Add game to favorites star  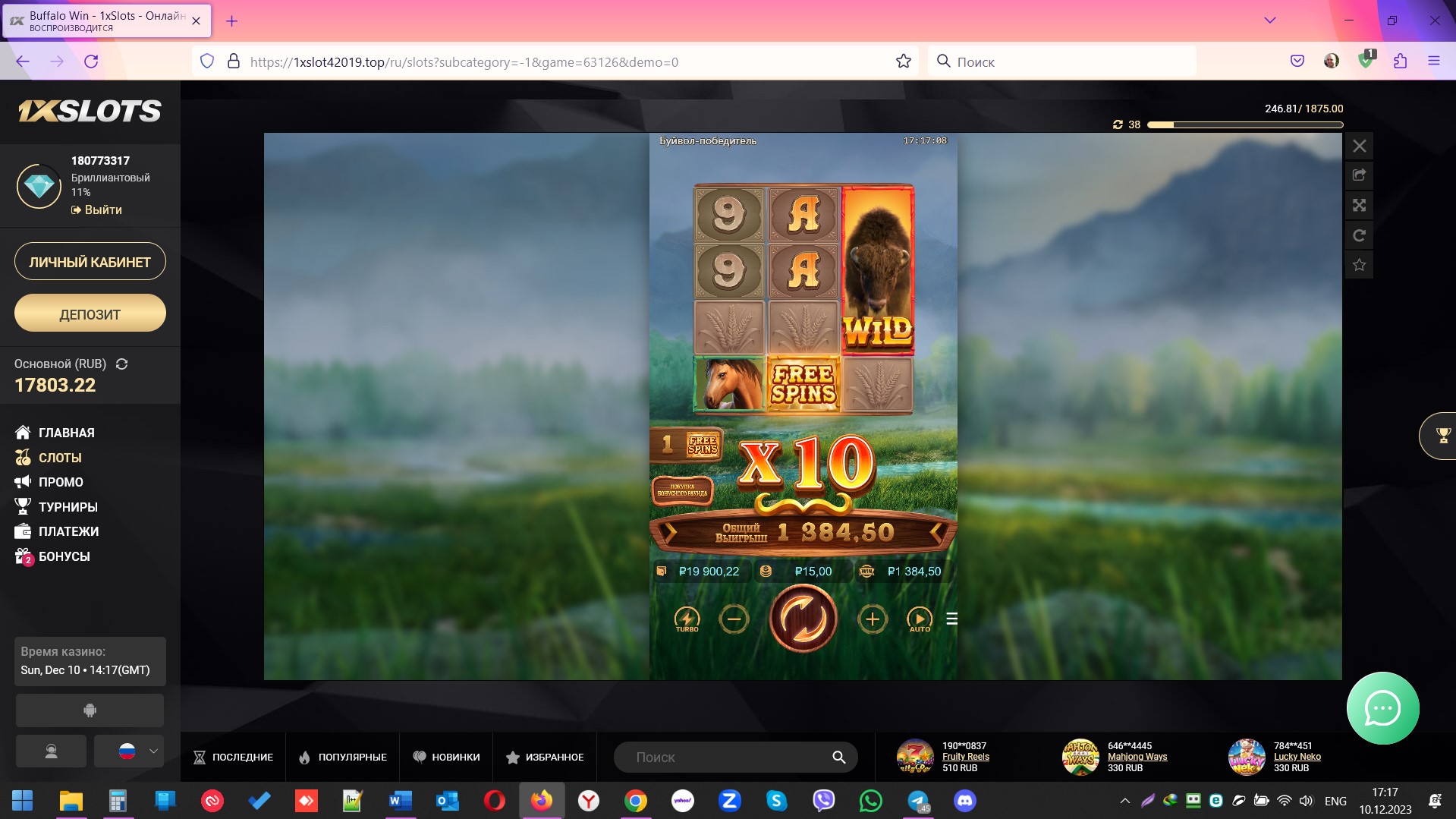(x=1359, y=265)
